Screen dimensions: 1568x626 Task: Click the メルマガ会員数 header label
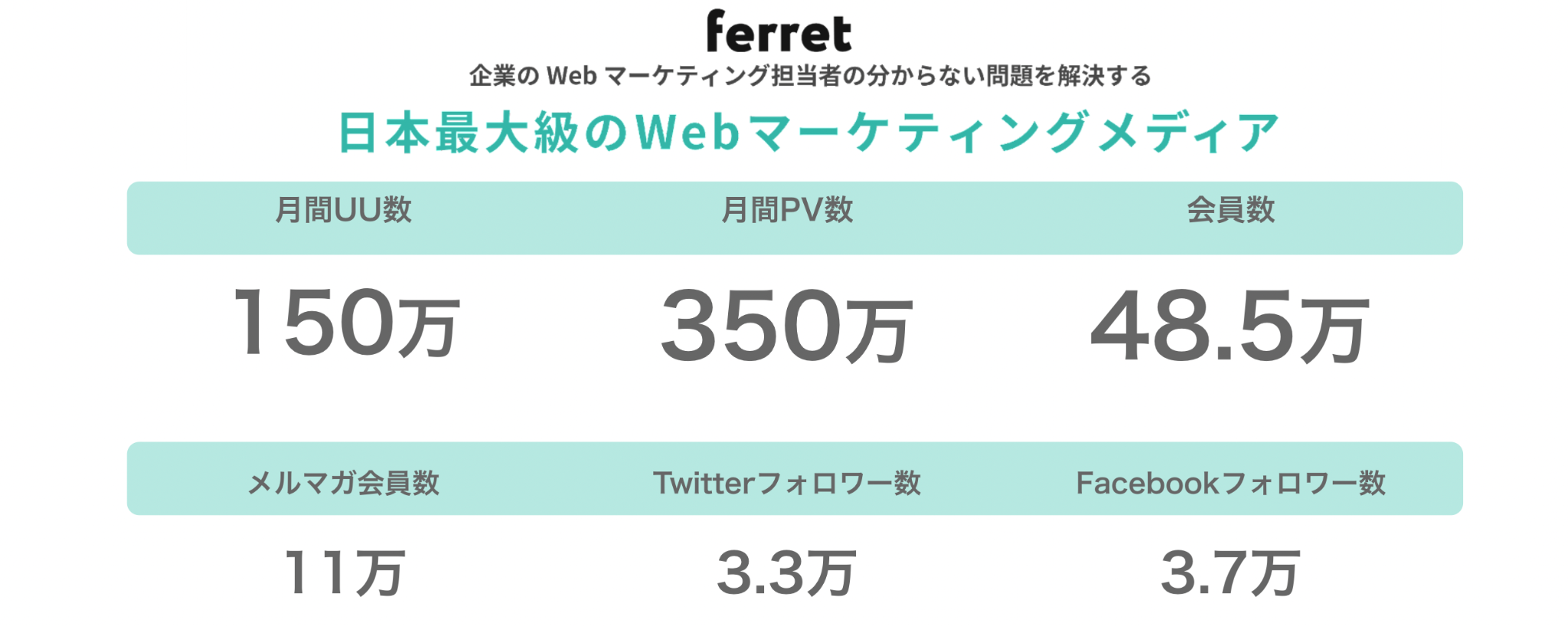coord(344,483)
